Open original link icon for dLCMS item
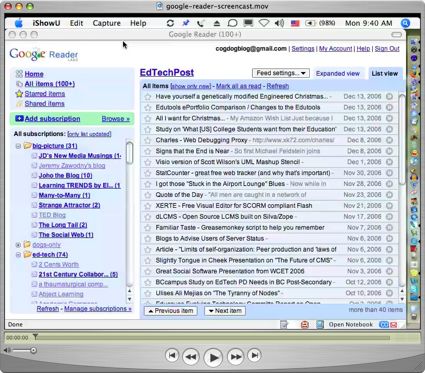The width and height of the screenshot is (425, 373). pos(389,217)
